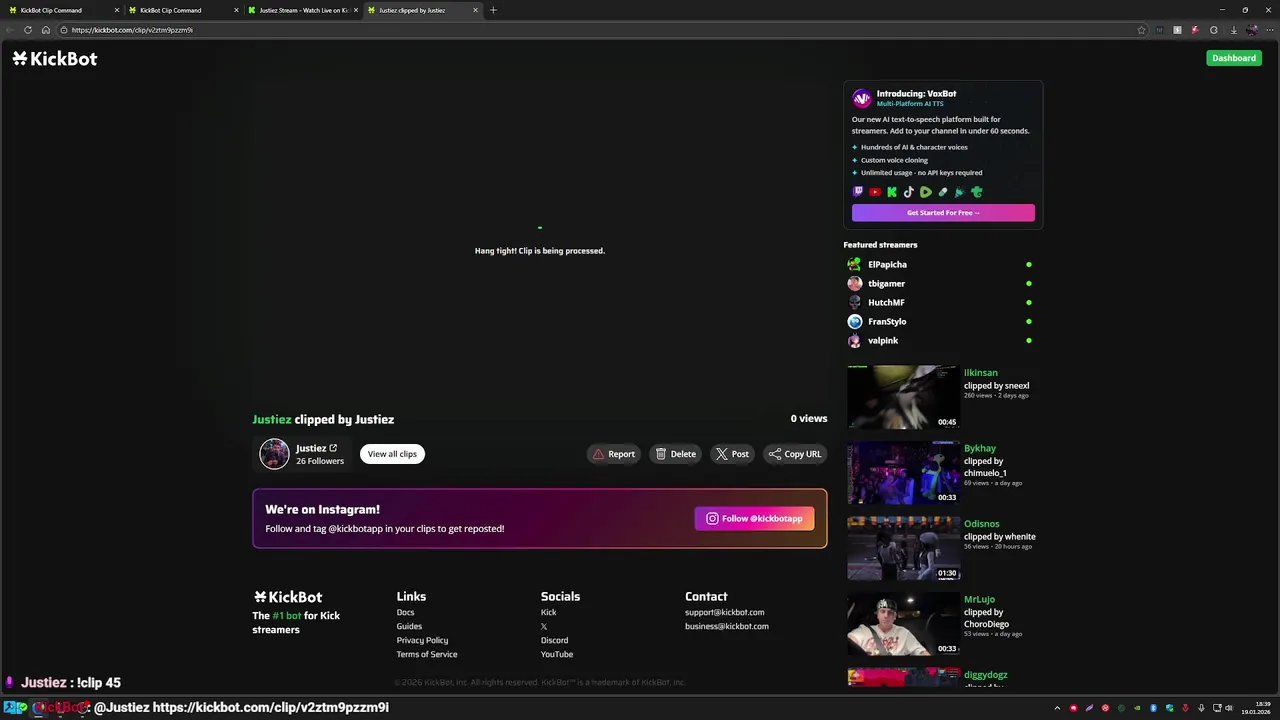The height and width of the screenshot is (720, 1280).
Task: Click the Kick platform icon in VoxBot ad
Action: [892, 192]
